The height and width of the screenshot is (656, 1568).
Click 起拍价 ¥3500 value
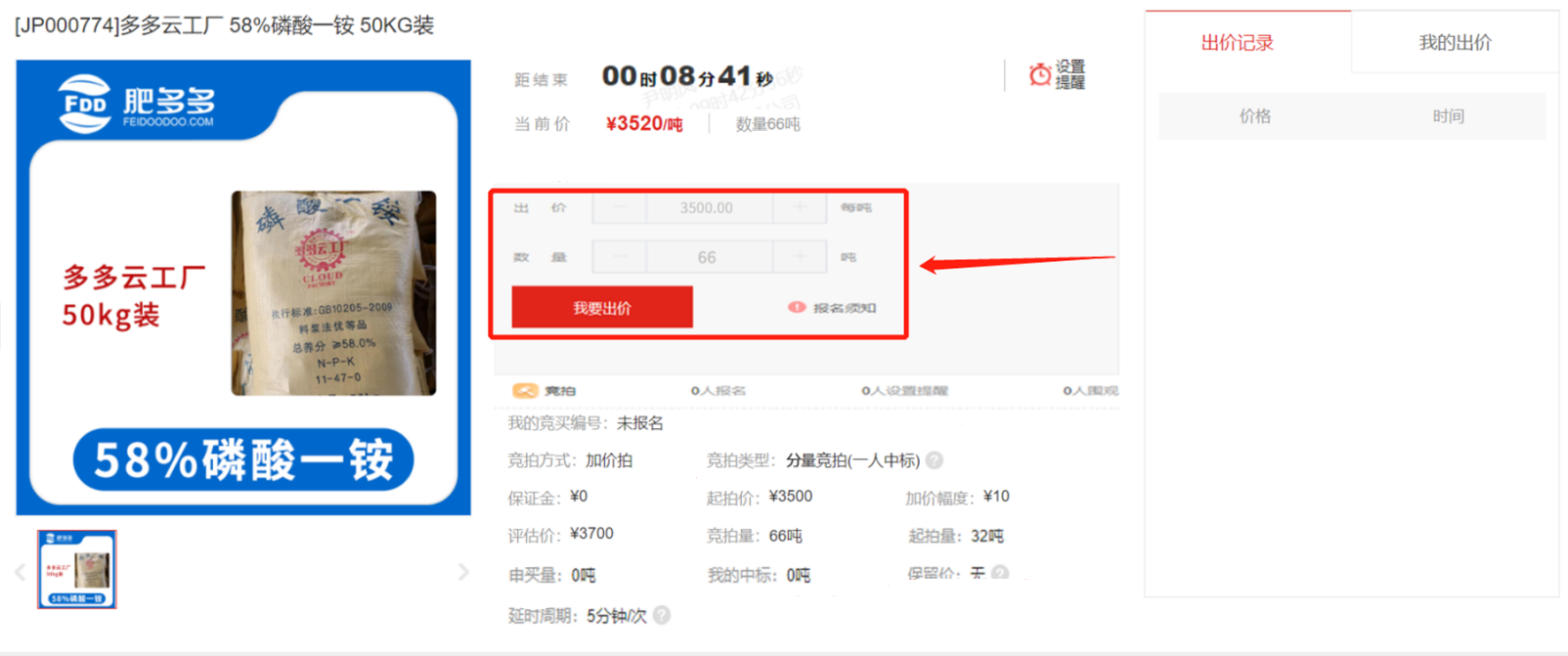point(791,497)
